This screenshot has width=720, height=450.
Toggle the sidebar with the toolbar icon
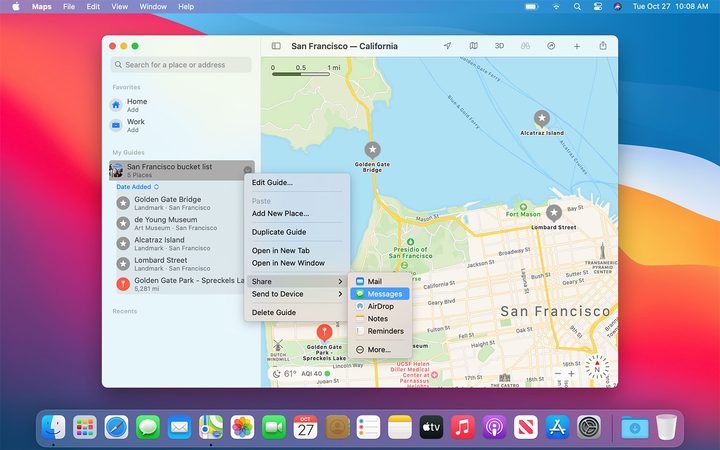[276, 46]
